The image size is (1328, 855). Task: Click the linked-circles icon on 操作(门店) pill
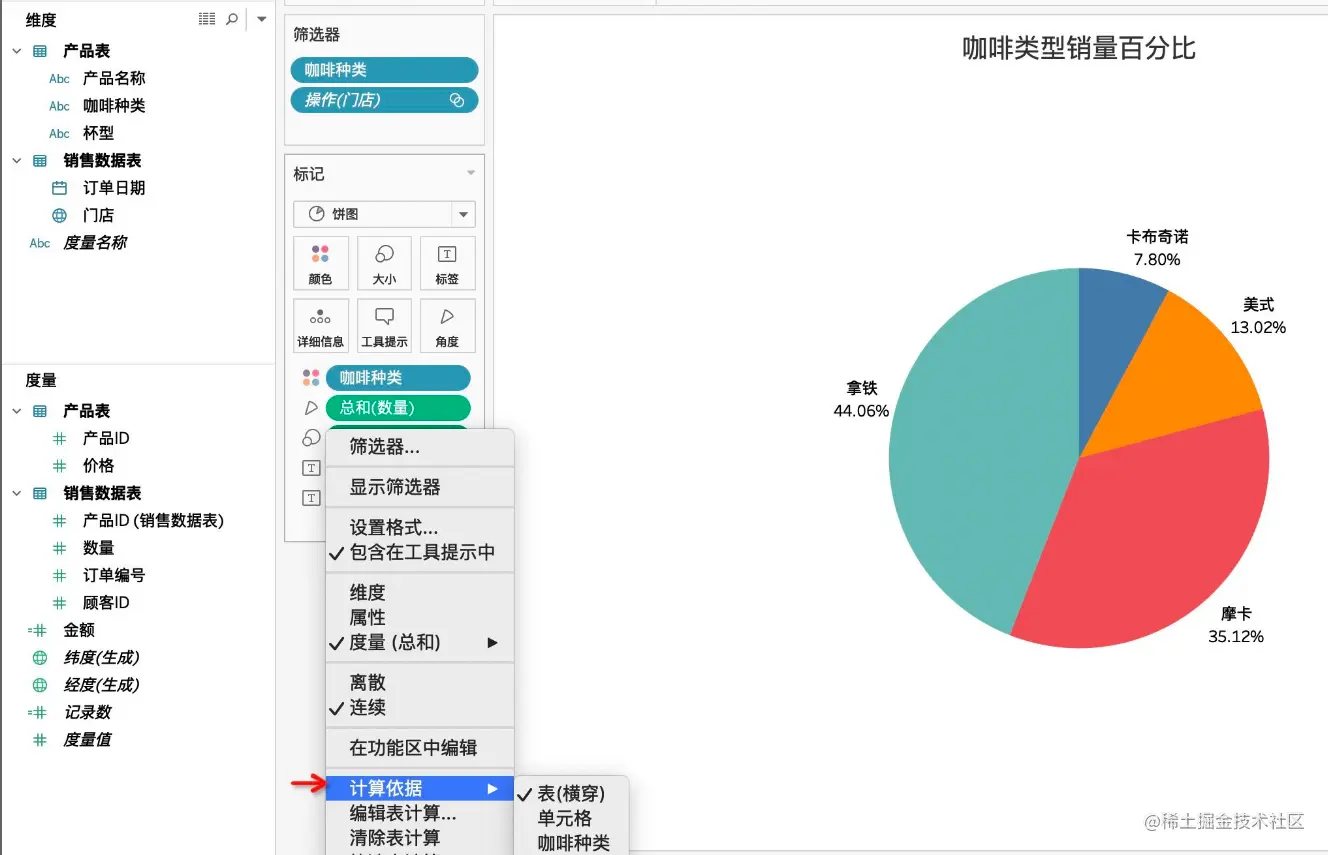(x=457, y=100)
